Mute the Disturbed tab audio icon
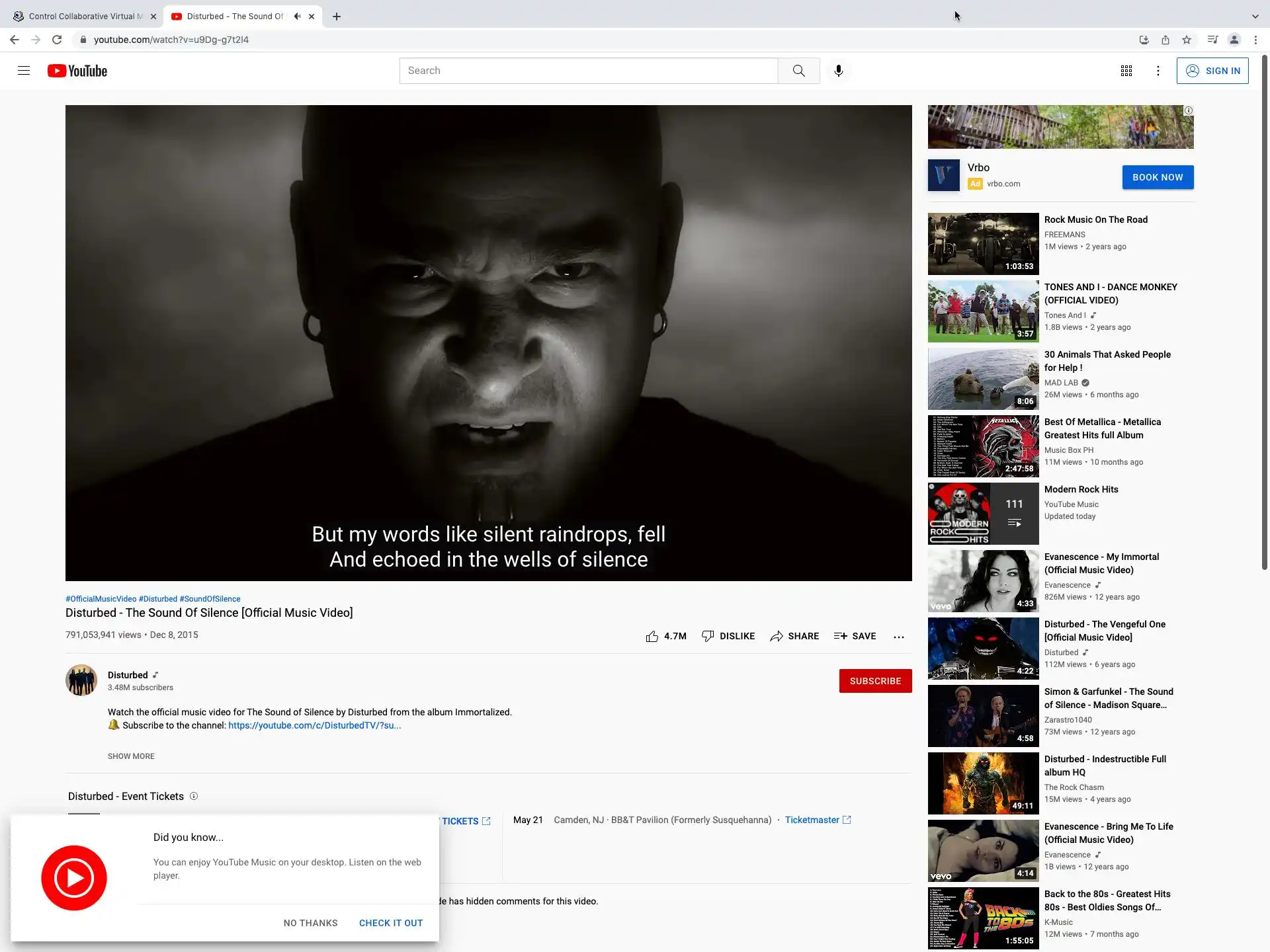 (297, 17)
